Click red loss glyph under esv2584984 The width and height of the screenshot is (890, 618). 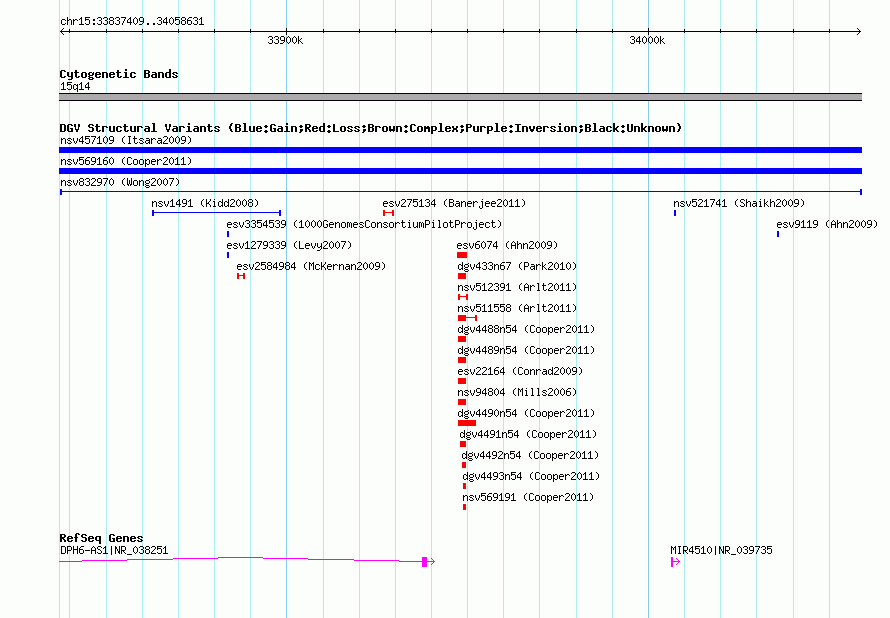[x=241, y=276]
